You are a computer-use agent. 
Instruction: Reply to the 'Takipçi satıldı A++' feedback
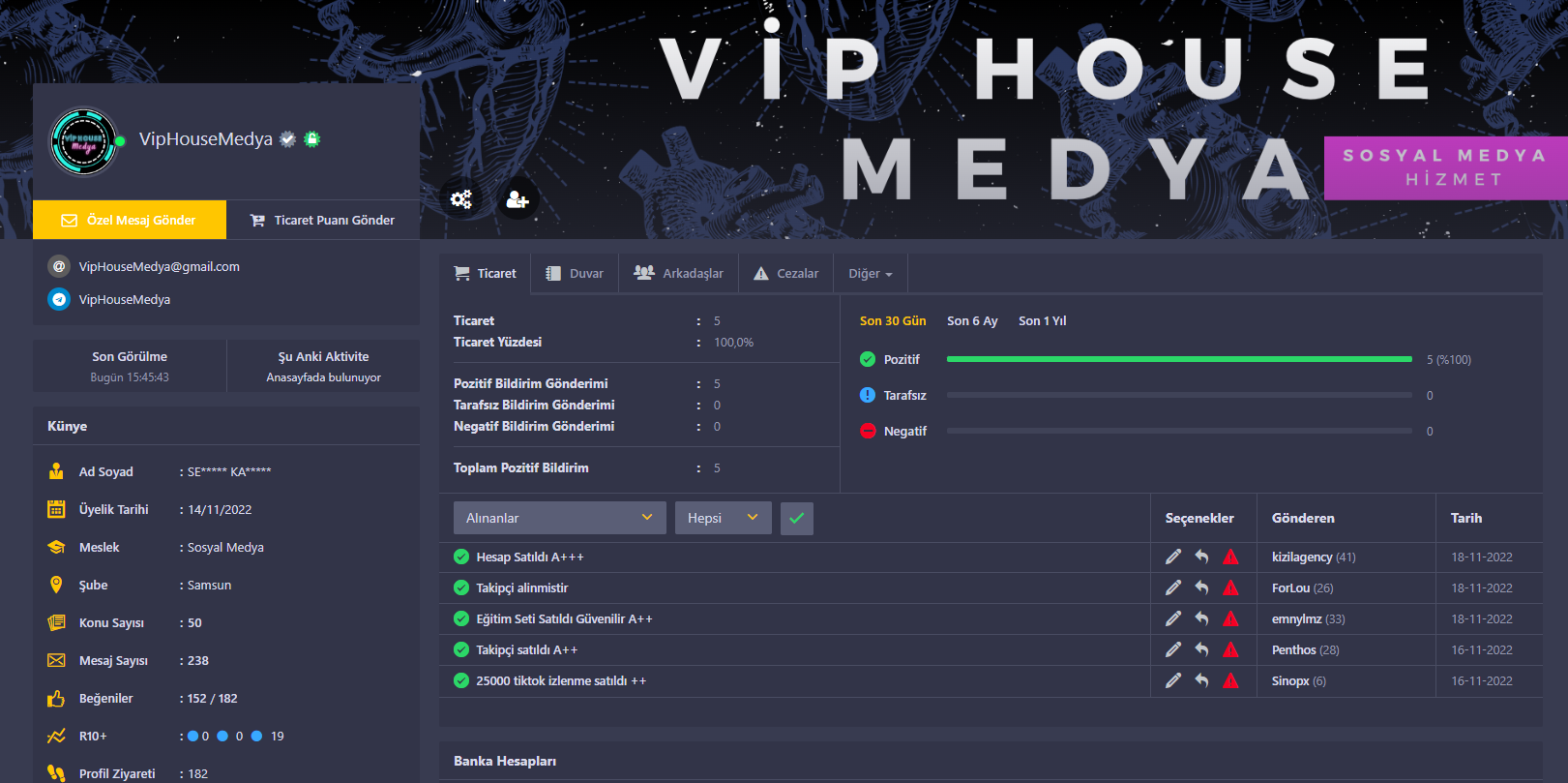point(1201,649)
